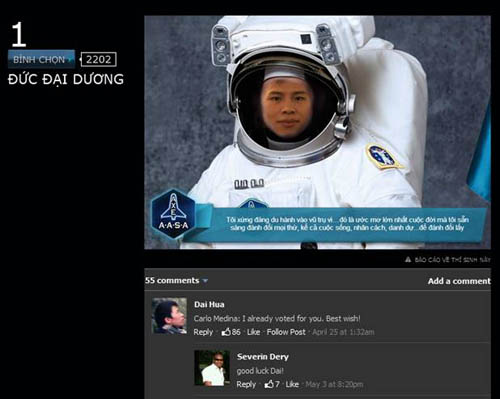Image resolution: width=500 pixels, height=399 pixels.
Task: Click the 'Carlo Medina: I already voted' comment text
Action: pos(277,318)
